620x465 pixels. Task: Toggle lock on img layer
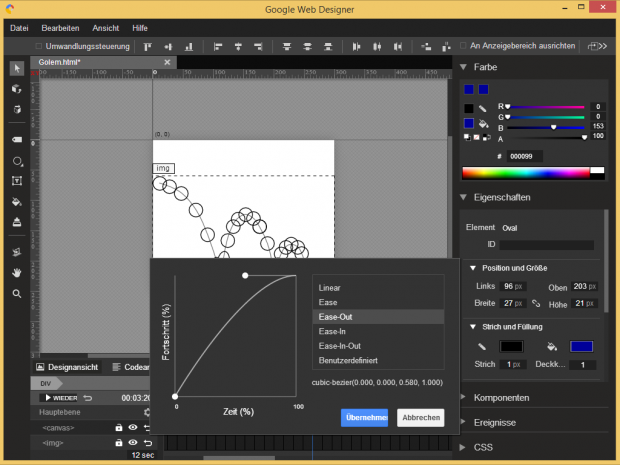118,442
